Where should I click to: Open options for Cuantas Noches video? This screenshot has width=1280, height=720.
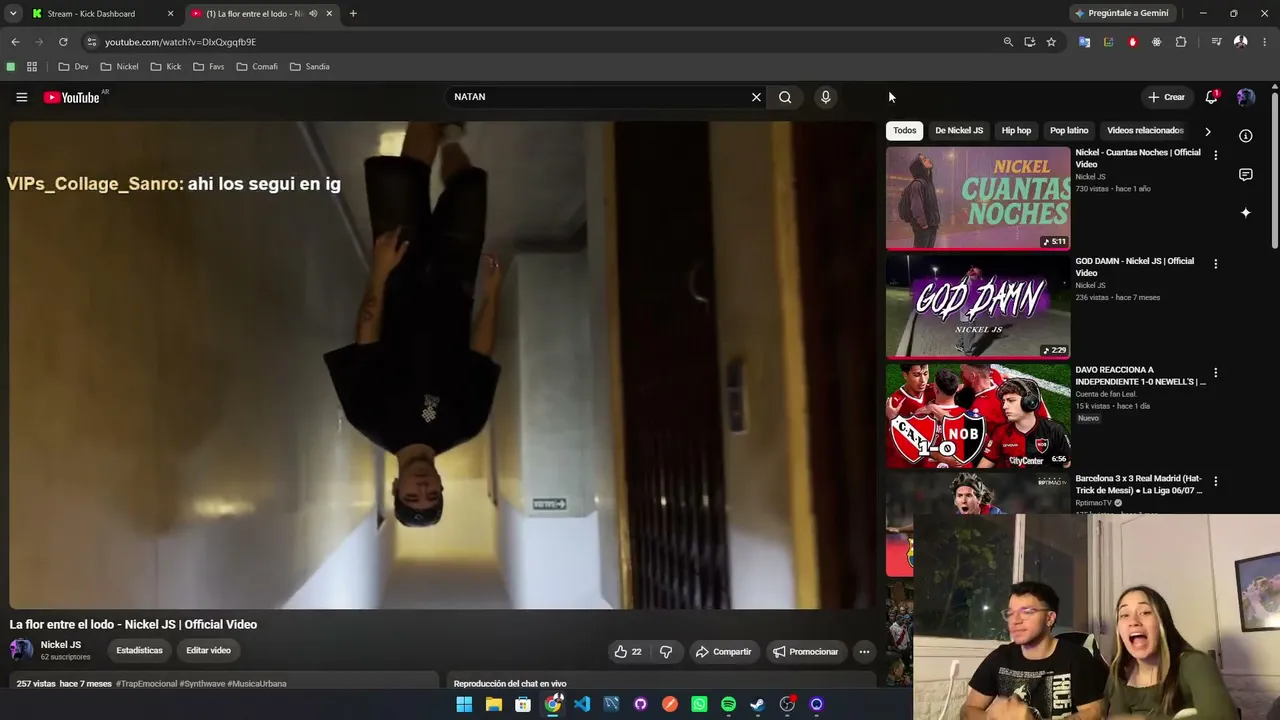pyautogui.click(x=1215, y=155)
